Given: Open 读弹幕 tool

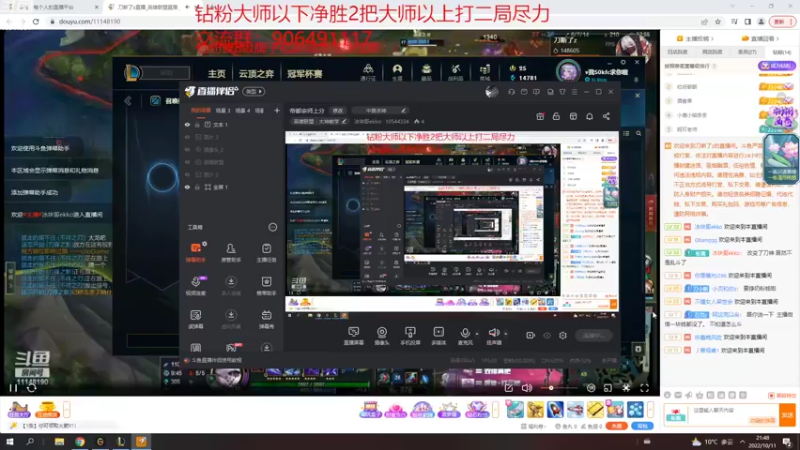Looking at the screenshot, I should point(196,319).
